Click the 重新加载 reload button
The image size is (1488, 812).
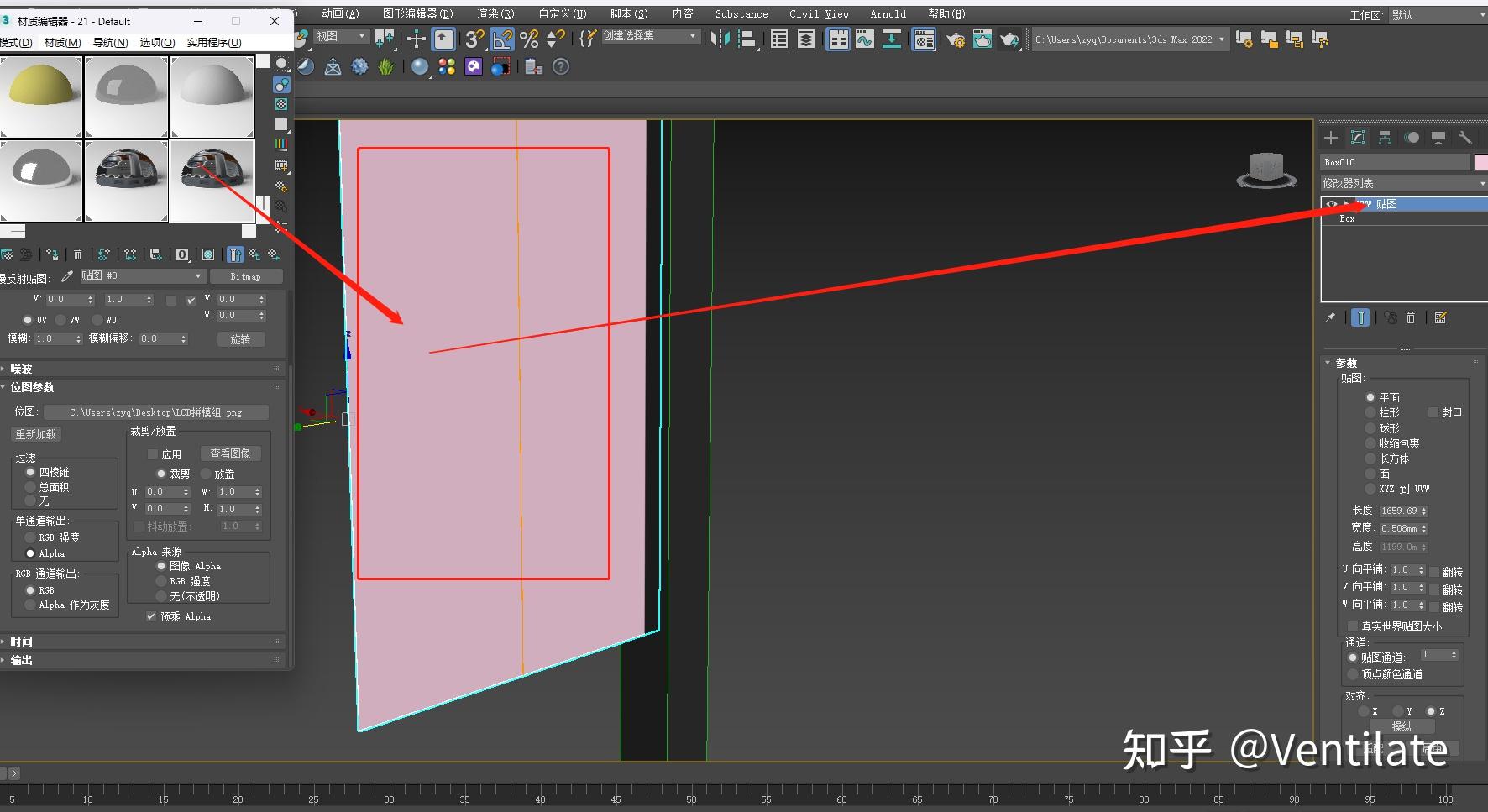(x=36, y=434)
